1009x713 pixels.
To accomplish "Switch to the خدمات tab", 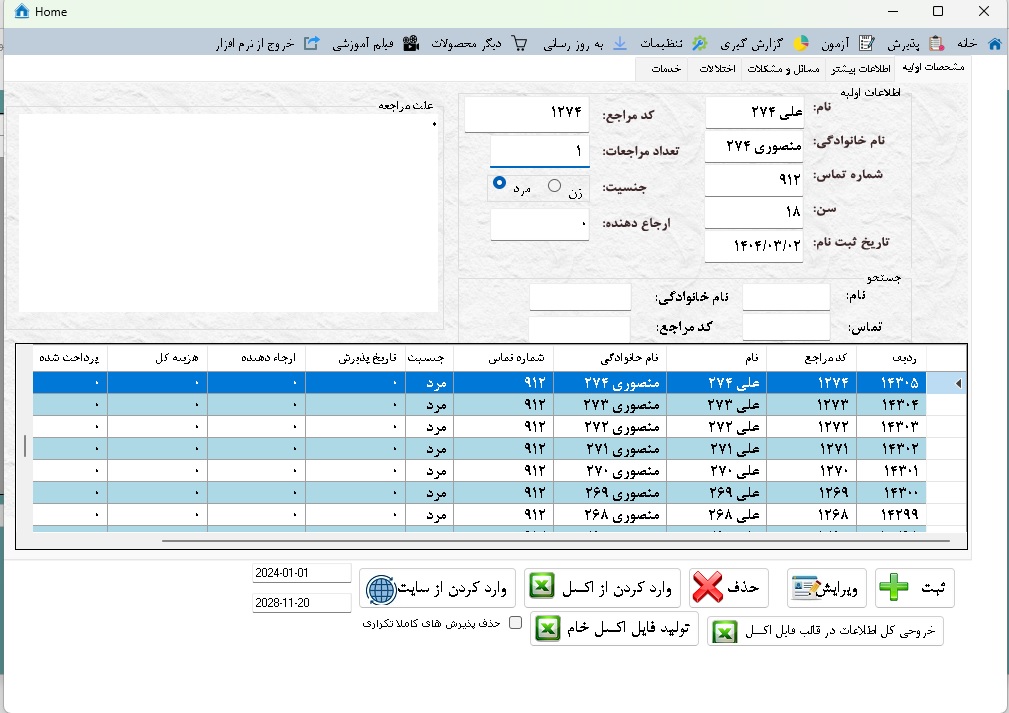I will (666, 69).
